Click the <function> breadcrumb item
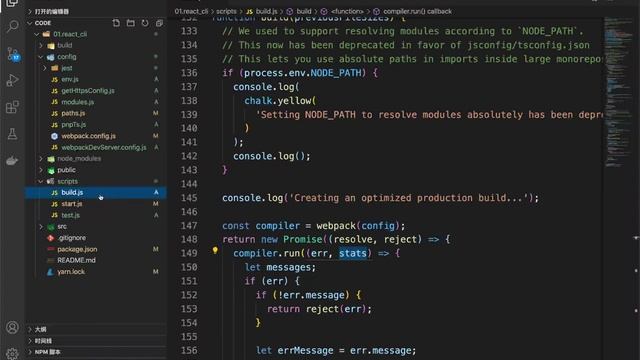The width and height of the screenshot is (640, 360). (342, 11)
